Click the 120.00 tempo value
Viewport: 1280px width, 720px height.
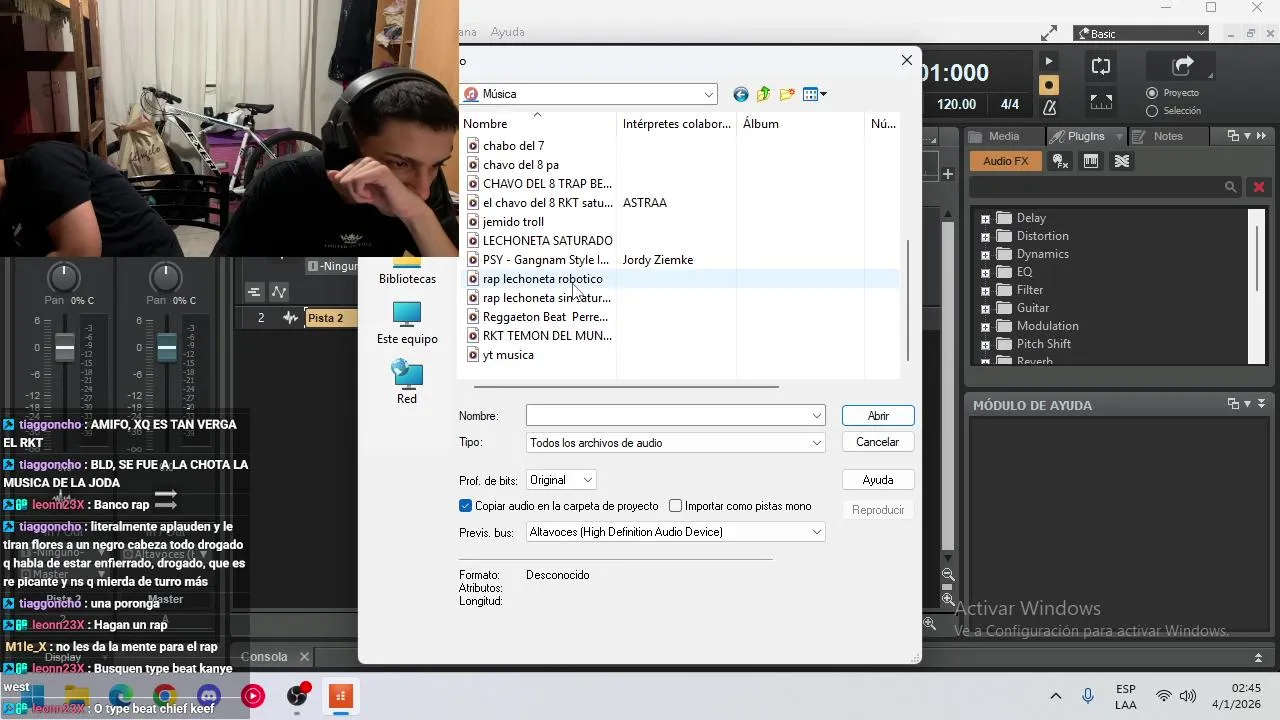(x=956, y=104)
